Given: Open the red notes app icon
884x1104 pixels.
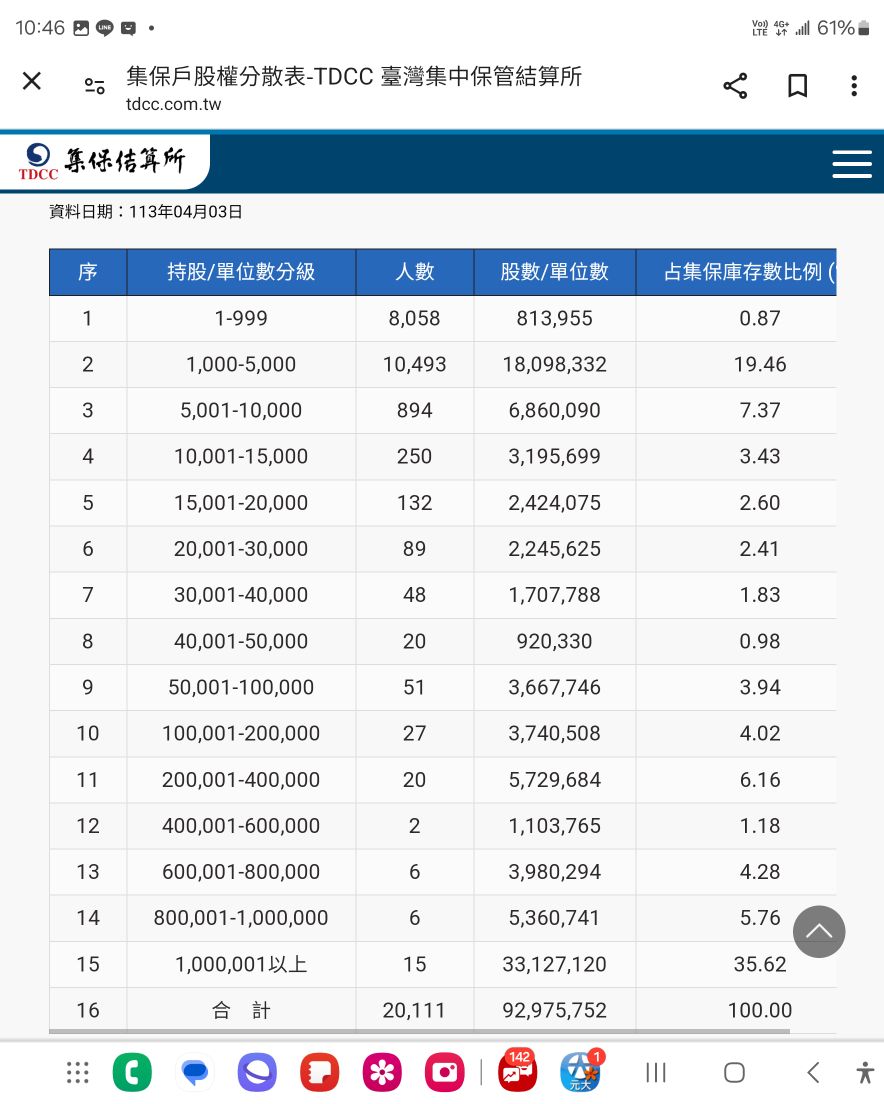Looking at the screenshot, I should 320,1072.
